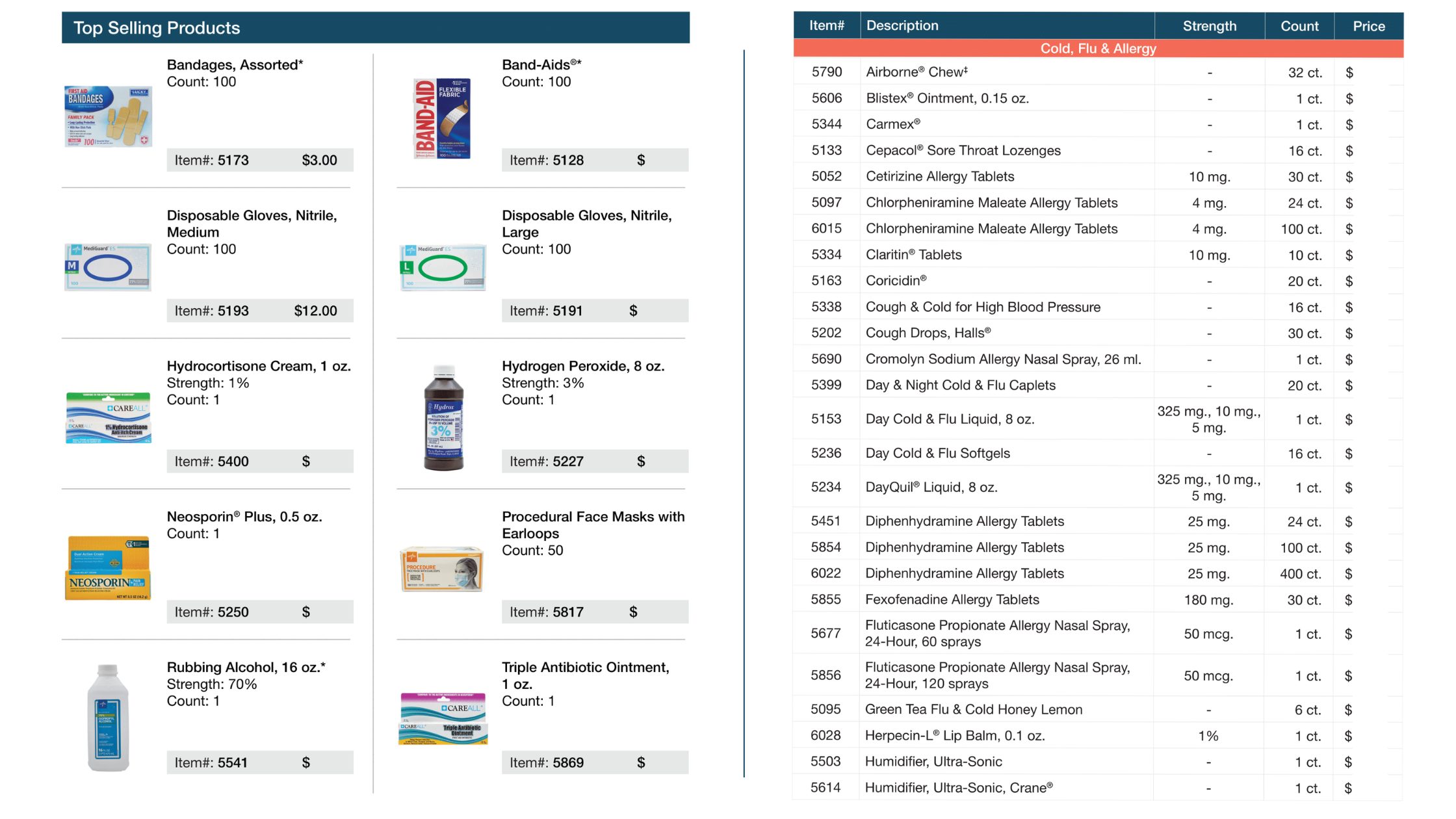
Task: Click the Humidifier, Ultra-Sonic, Crane entry
Action: click(x=959, y=788)
